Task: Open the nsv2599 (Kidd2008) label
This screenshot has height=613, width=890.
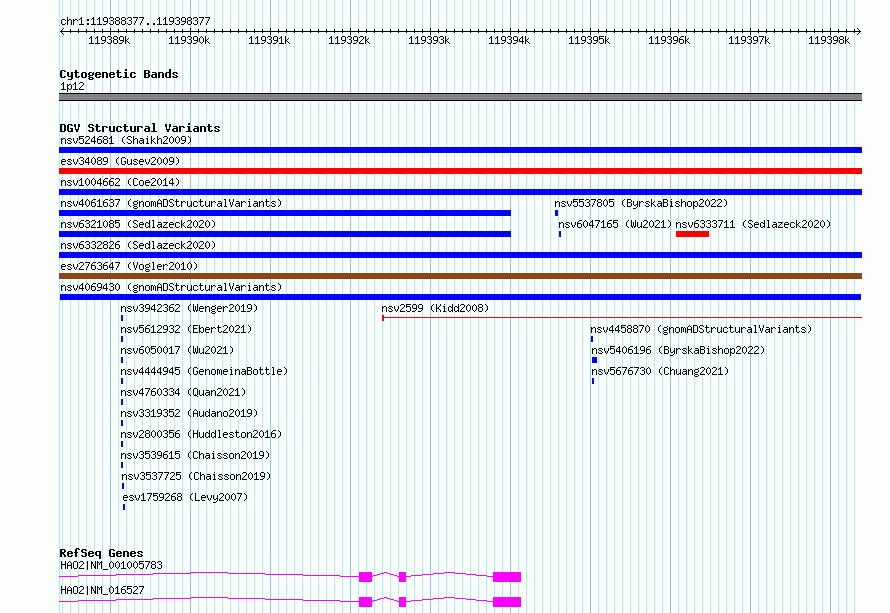Action: click(x=435, y=308)
